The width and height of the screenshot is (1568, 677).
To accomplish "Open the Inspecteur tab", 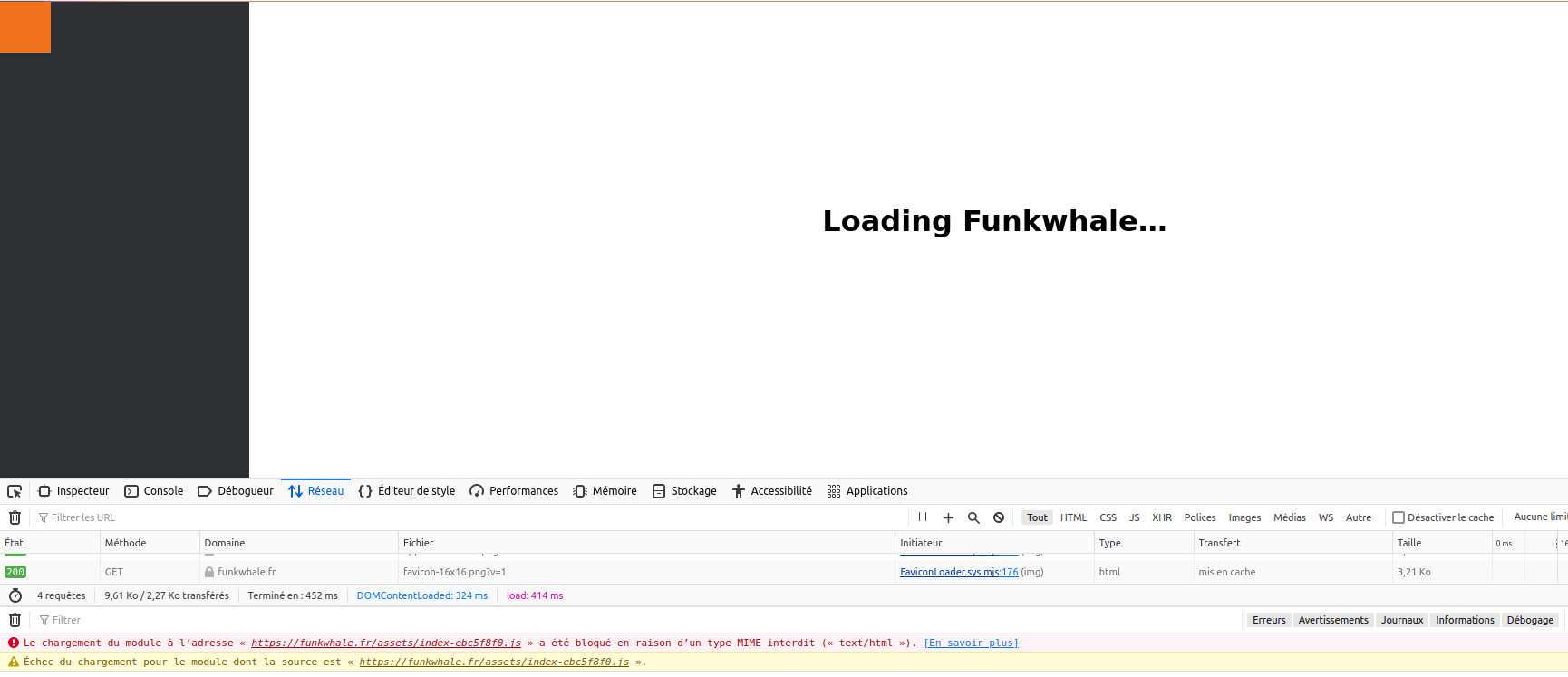I will [73, 491].
